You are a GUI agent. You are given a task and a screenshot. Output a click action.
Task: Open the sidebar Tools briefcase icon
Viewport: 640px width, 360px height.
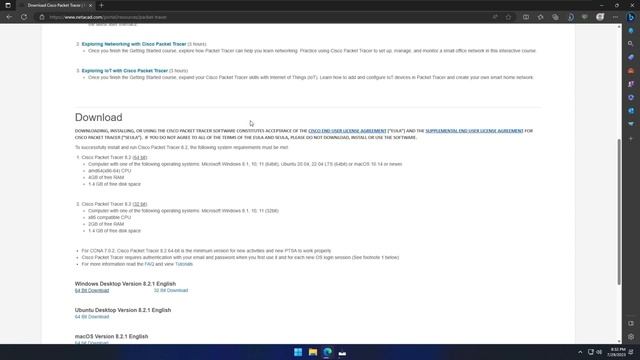[631, 71]
